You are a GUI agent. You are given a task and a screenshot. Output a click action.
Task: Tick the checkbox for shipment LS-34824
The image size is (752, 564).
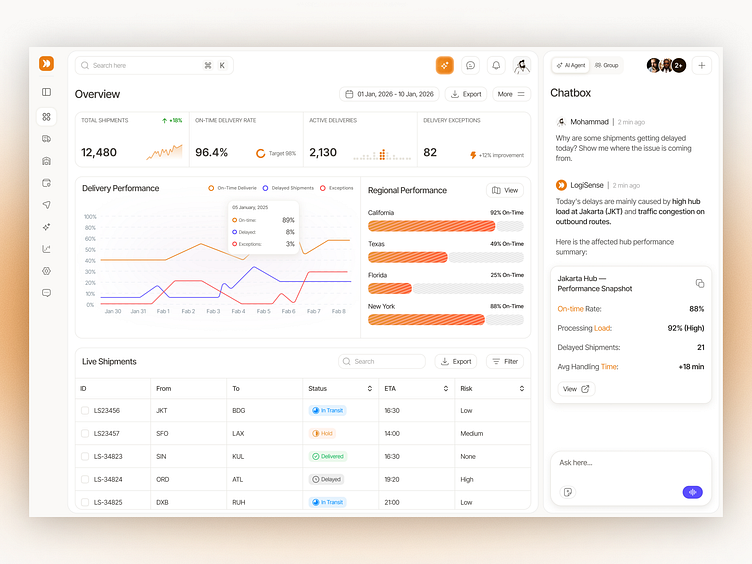click(85, 480)
